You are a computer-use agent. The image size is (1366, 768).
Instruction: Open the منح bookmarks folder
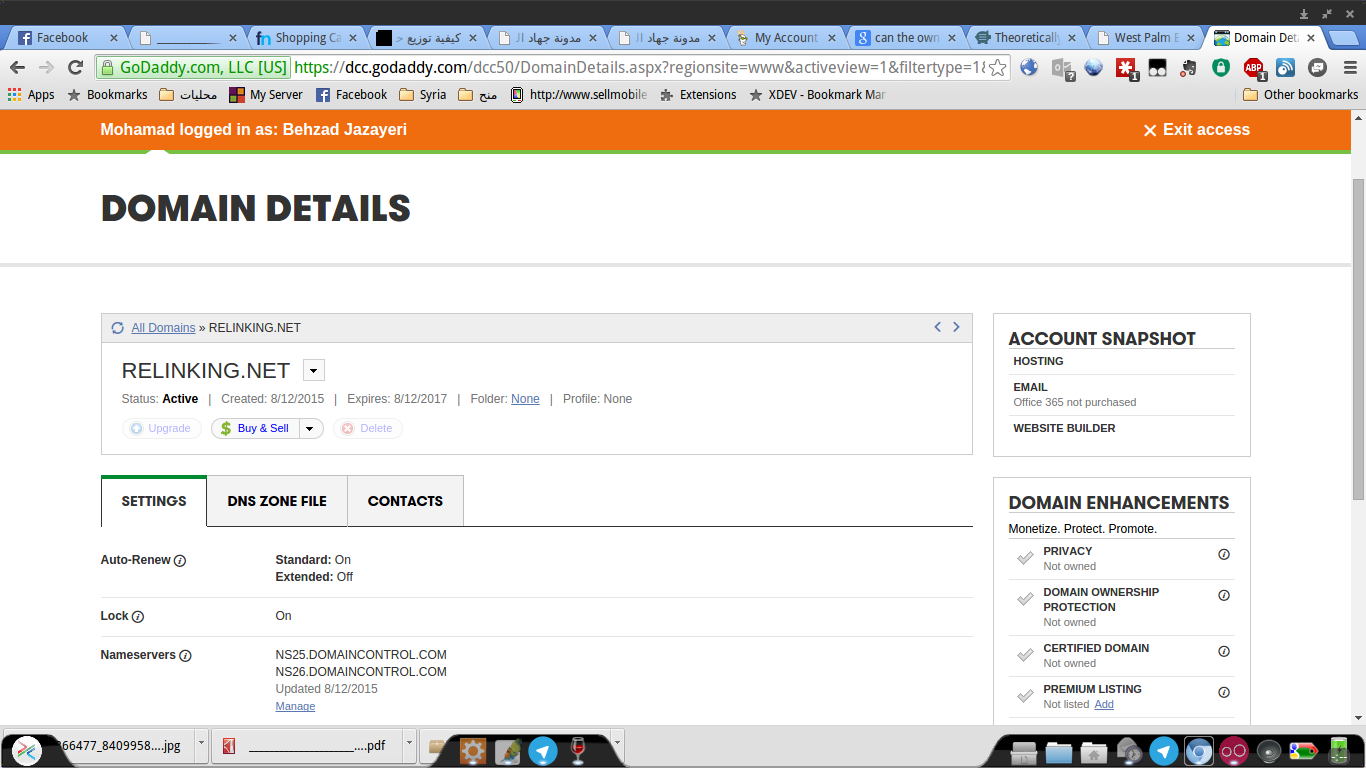click(478, 95)
